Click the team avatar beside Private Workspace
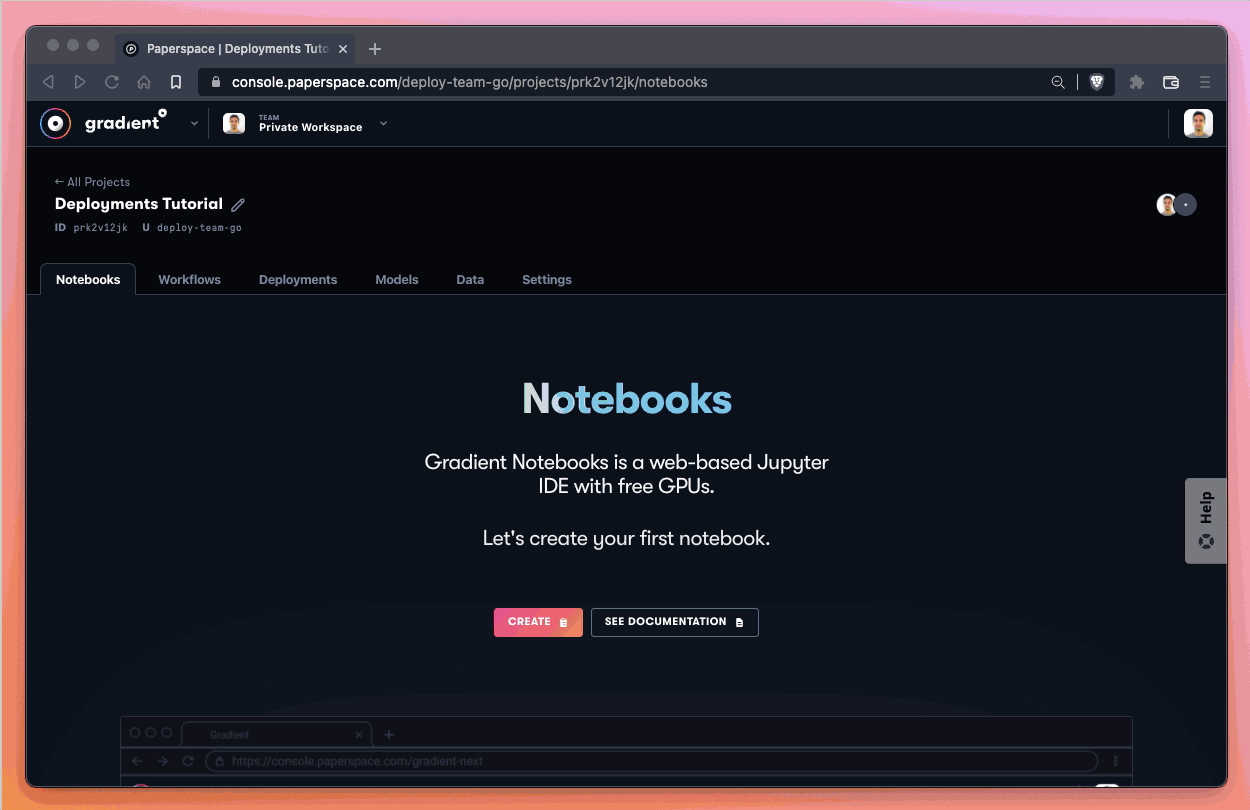Viewport: 1250px width, 810px height. pos(234,124)
